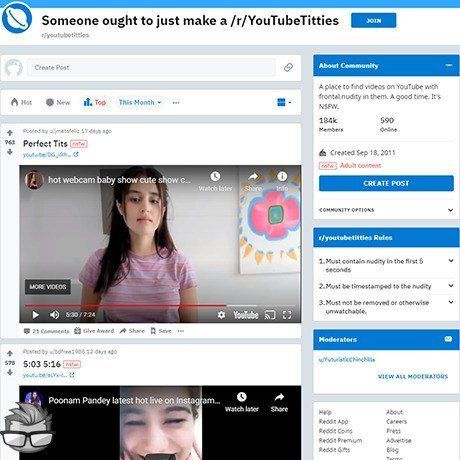Viewport: 460px width, 460px height.
Task: Message moderators via envelope icon
Action: [448, 339]
